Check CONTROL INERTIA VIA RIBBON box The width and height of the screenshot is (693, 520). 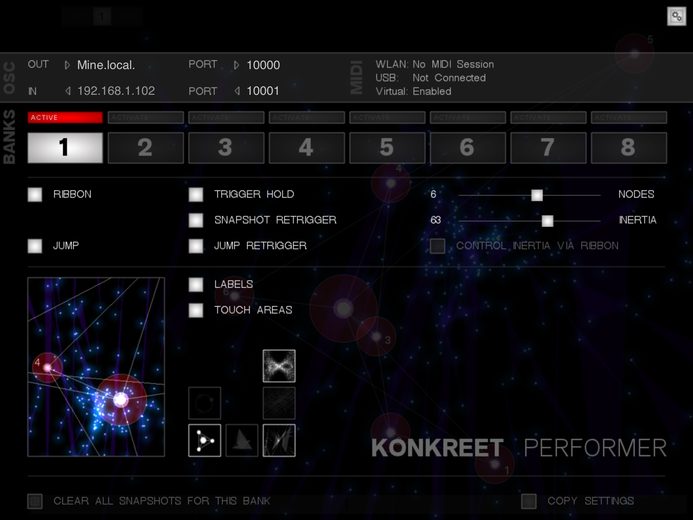(x=438, y=246)
